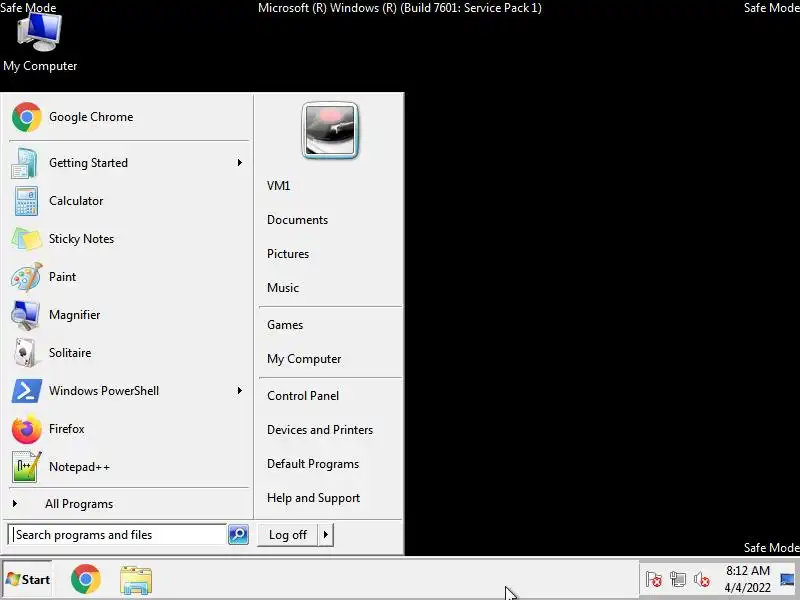Click the user account picture
Screen dimensions: 800x600
pos(330,131)
